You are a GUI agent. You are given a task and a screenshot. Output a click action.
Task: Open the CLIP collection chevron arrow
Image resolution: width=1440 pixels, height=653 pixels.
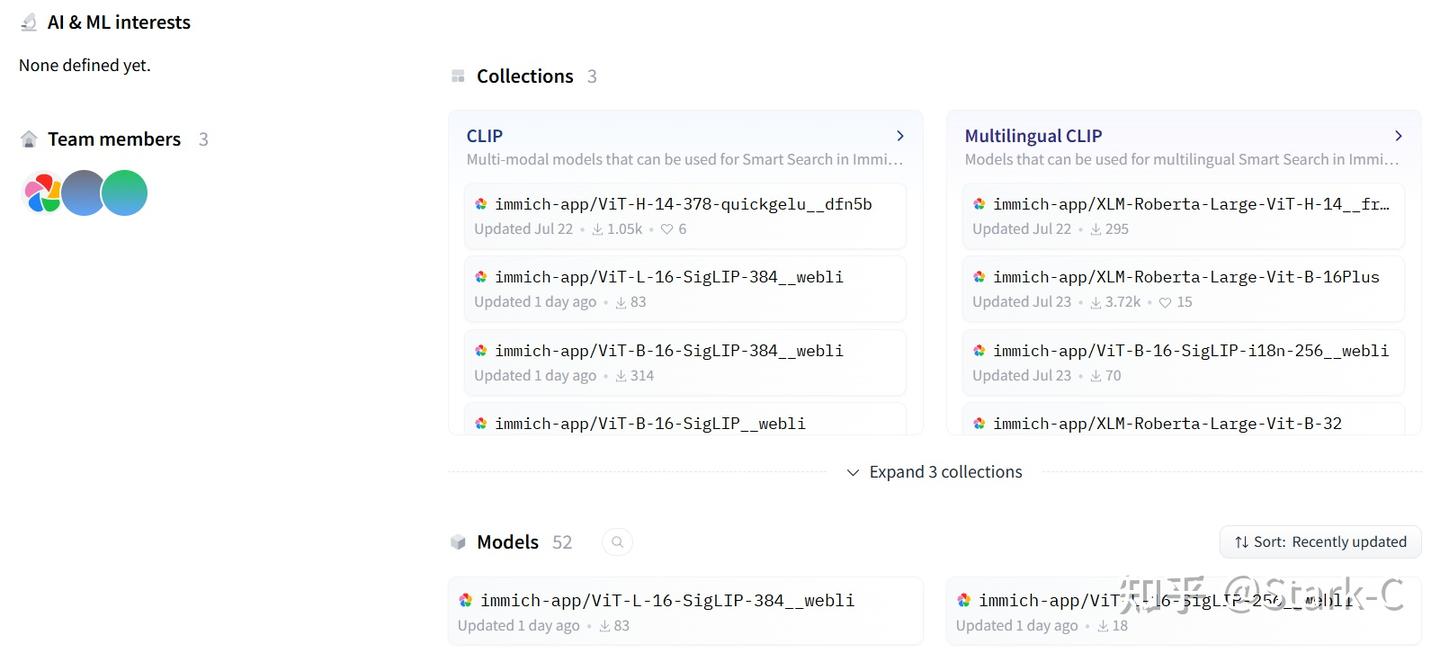coord(900,136)
